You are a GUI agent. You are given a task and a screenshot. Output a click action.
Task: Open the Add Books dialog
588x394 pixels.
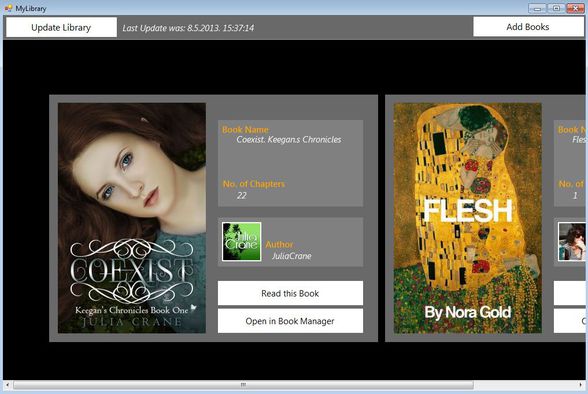coord(527,27)
